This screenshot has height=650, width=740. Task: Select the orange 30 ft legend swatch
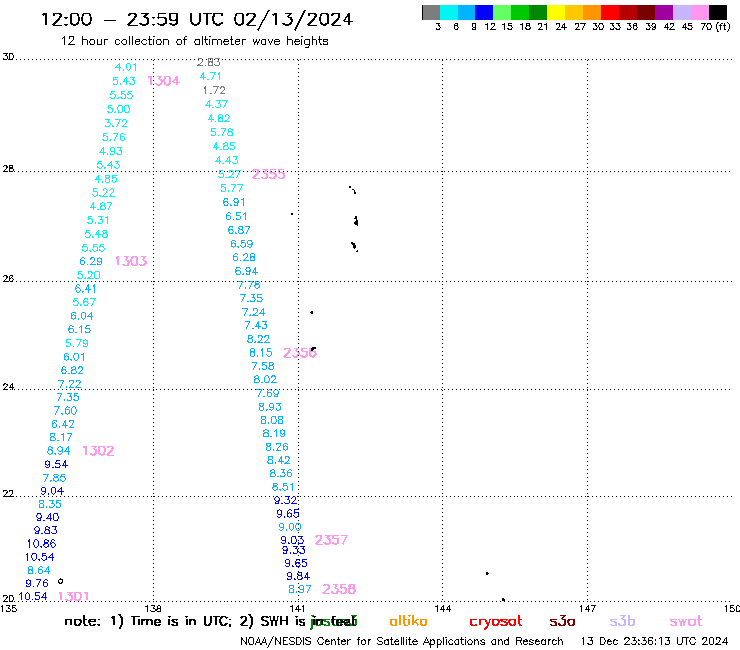tap(592, 12)
